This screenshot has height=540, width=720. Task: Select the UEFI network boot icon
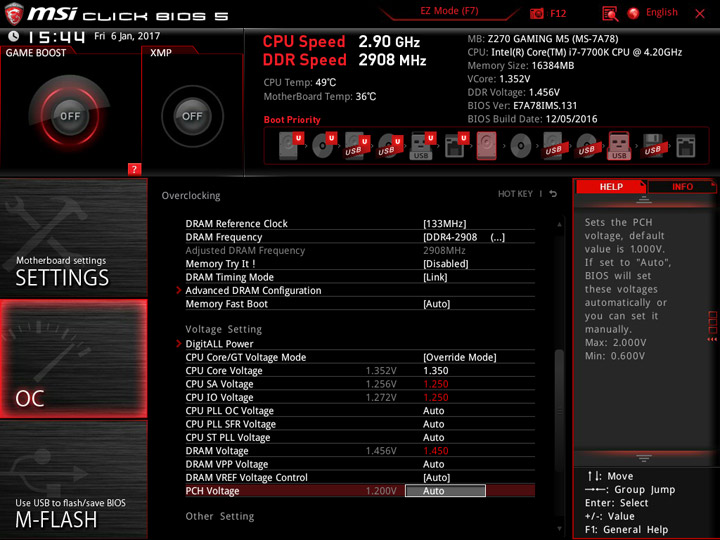click(456, 146)
